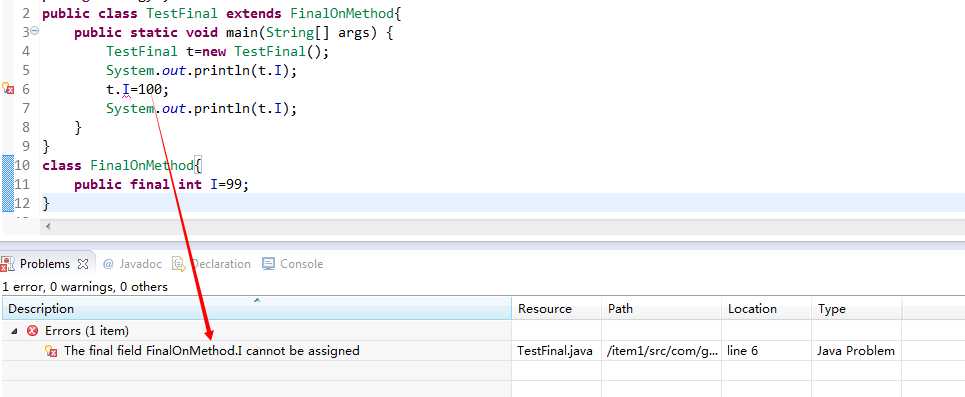Click the Type column header
965x397 pixels.
tap(856, 308)
